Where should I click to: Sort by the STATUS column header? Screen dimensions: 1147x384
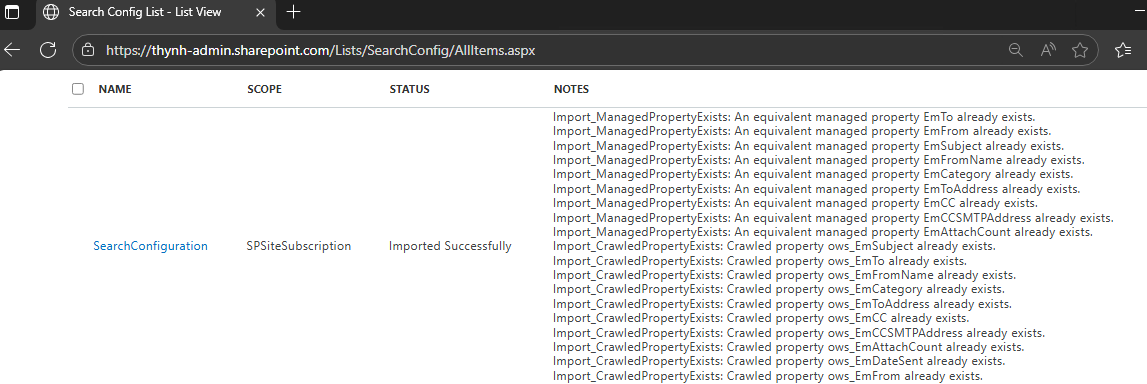pos(409,89)
